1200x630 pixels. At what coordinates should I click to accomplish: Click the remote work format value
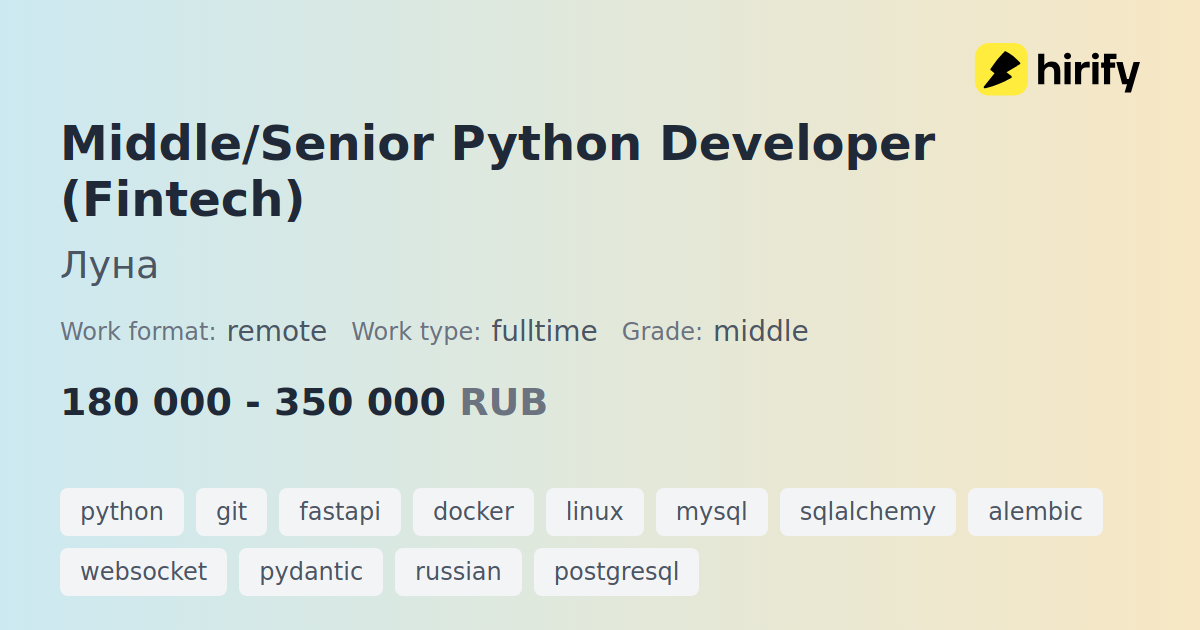pyautogui.click(x=277, y=331)
